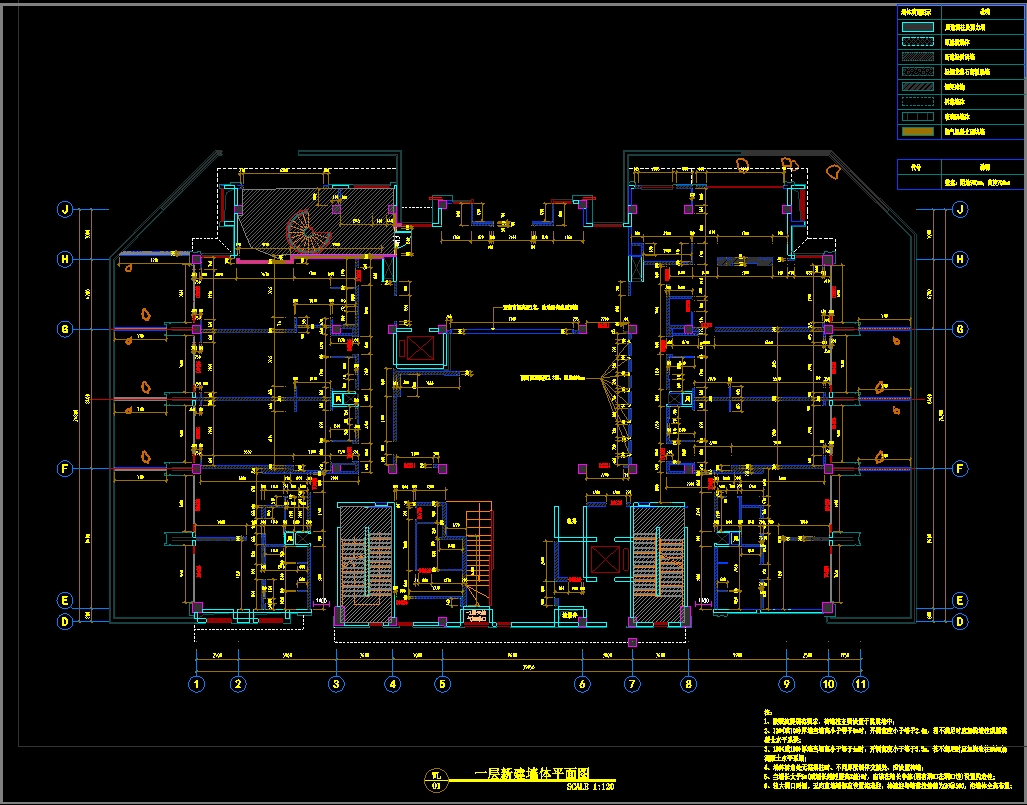Screen dimensions: 1027x805
Task: Select the lower-right elevator shaft X symbol
Action: coord(606,557)
